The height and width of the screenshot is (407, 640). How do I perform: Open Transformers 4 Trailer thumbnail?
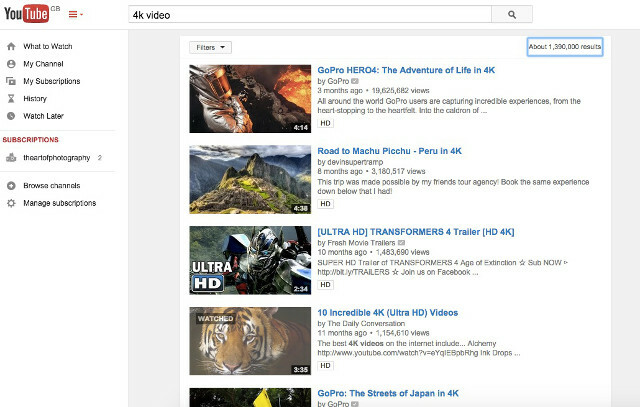pos(250,260)
